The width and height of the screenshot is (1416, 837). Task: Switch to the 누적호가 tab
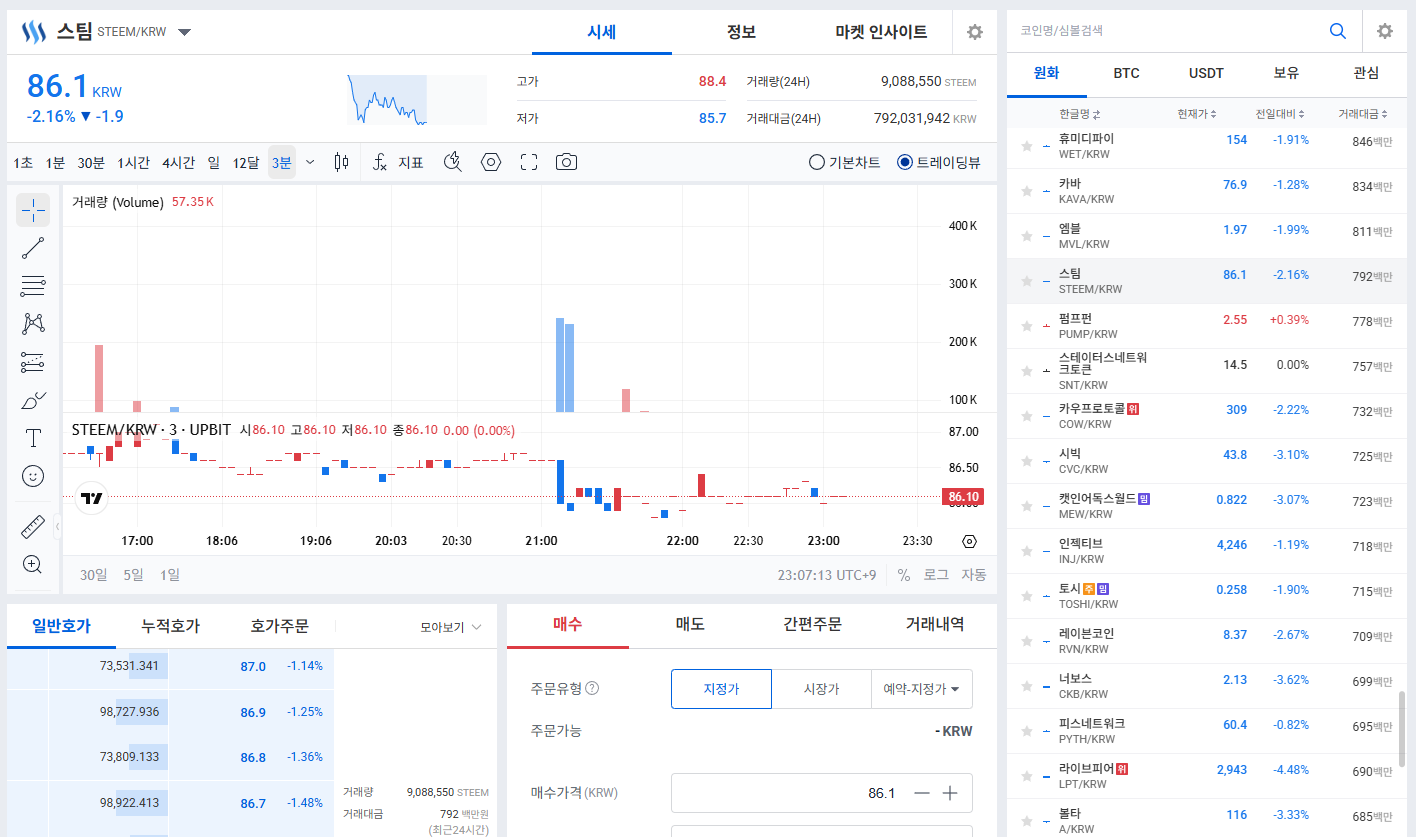[170, 626]
